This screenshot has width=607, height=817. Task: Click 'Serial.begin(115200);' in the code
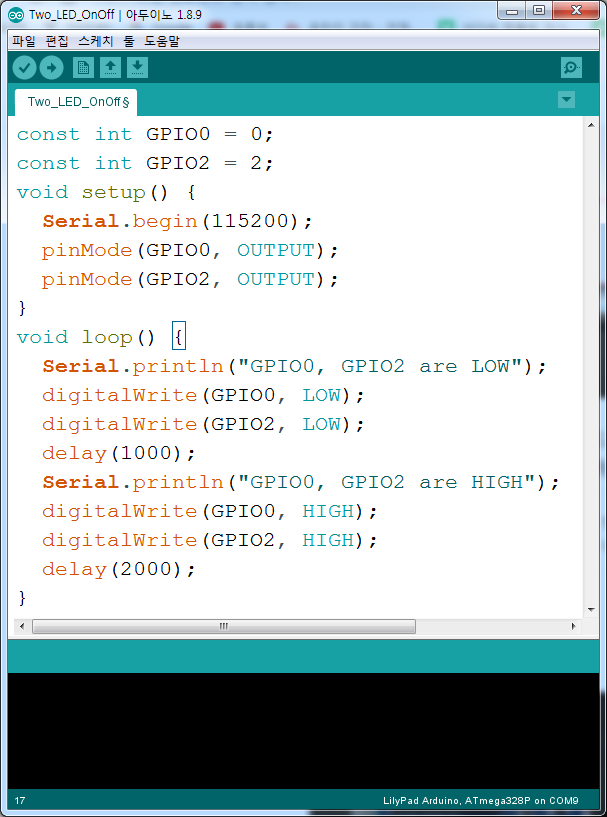pos(177,222)
